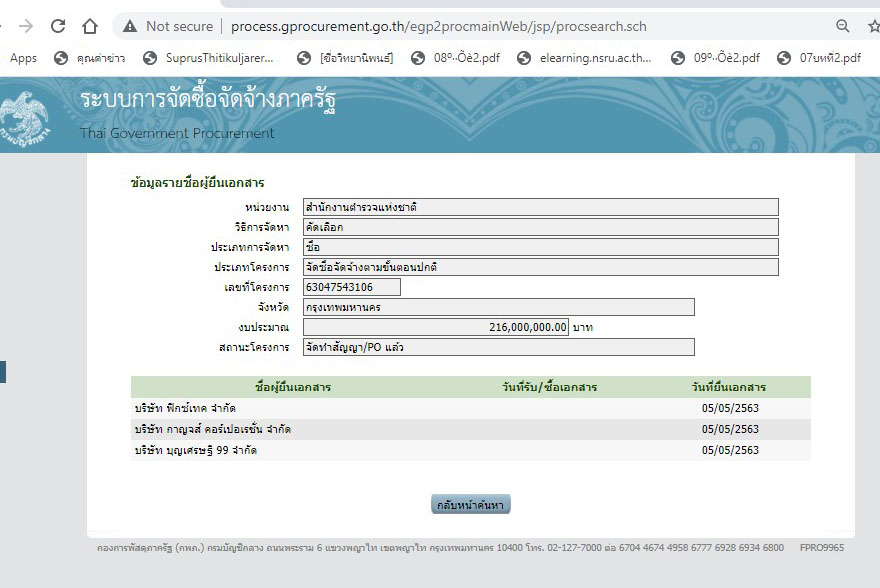Viewport: 880px width, 588px height.
Task: Open the 07บทที่2.pdf bookmark
Action: coord(819,58)
